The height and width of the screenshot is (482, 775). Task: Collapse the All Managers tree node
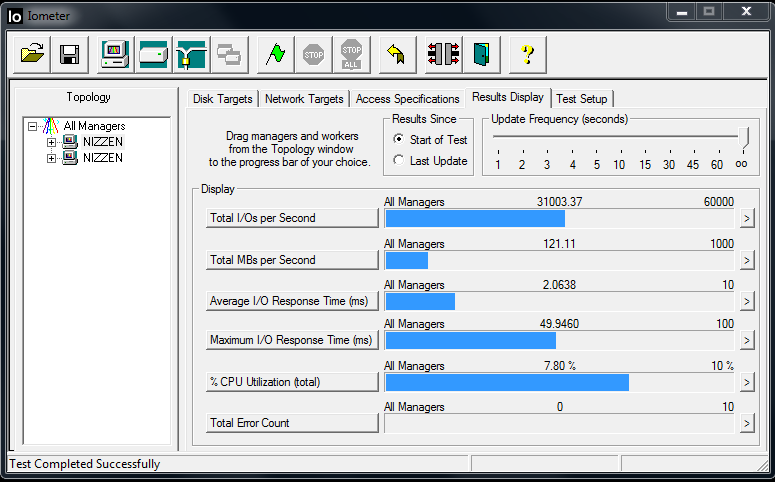pos(33,127)
